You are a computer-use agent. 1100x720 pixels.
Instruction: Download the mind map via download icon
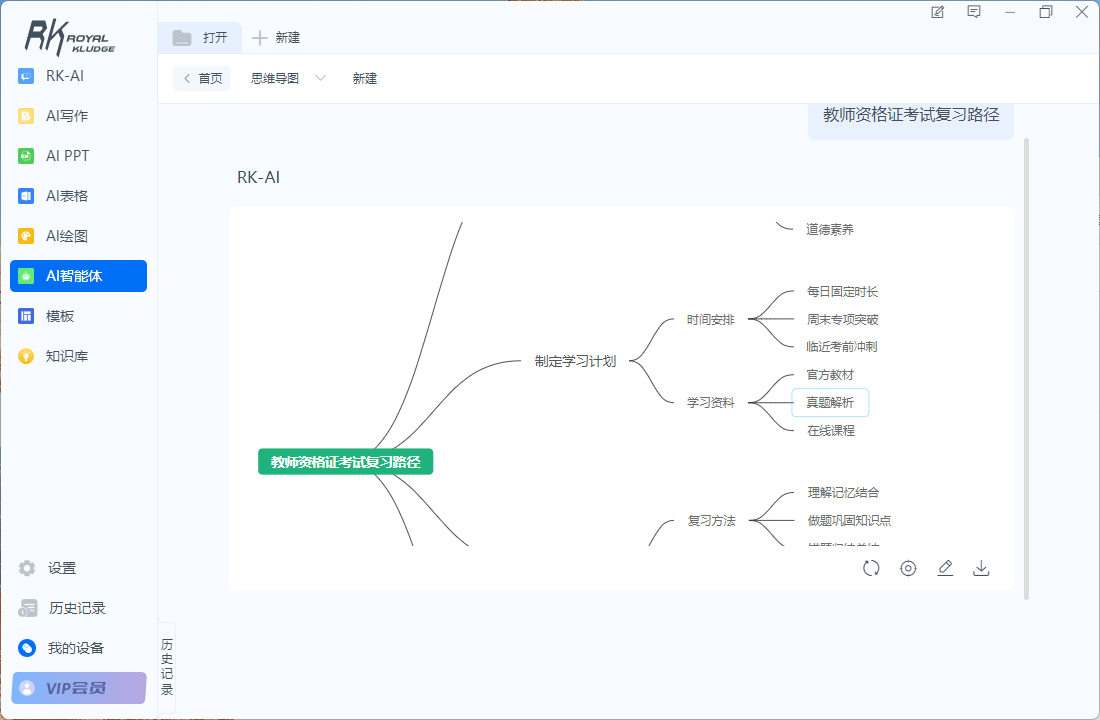click(981, 568)
